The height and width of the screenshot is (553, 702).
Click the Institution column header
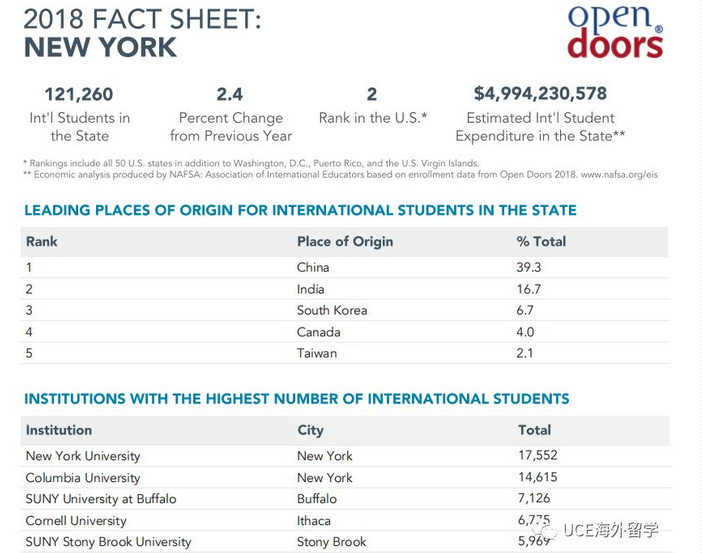59,430
